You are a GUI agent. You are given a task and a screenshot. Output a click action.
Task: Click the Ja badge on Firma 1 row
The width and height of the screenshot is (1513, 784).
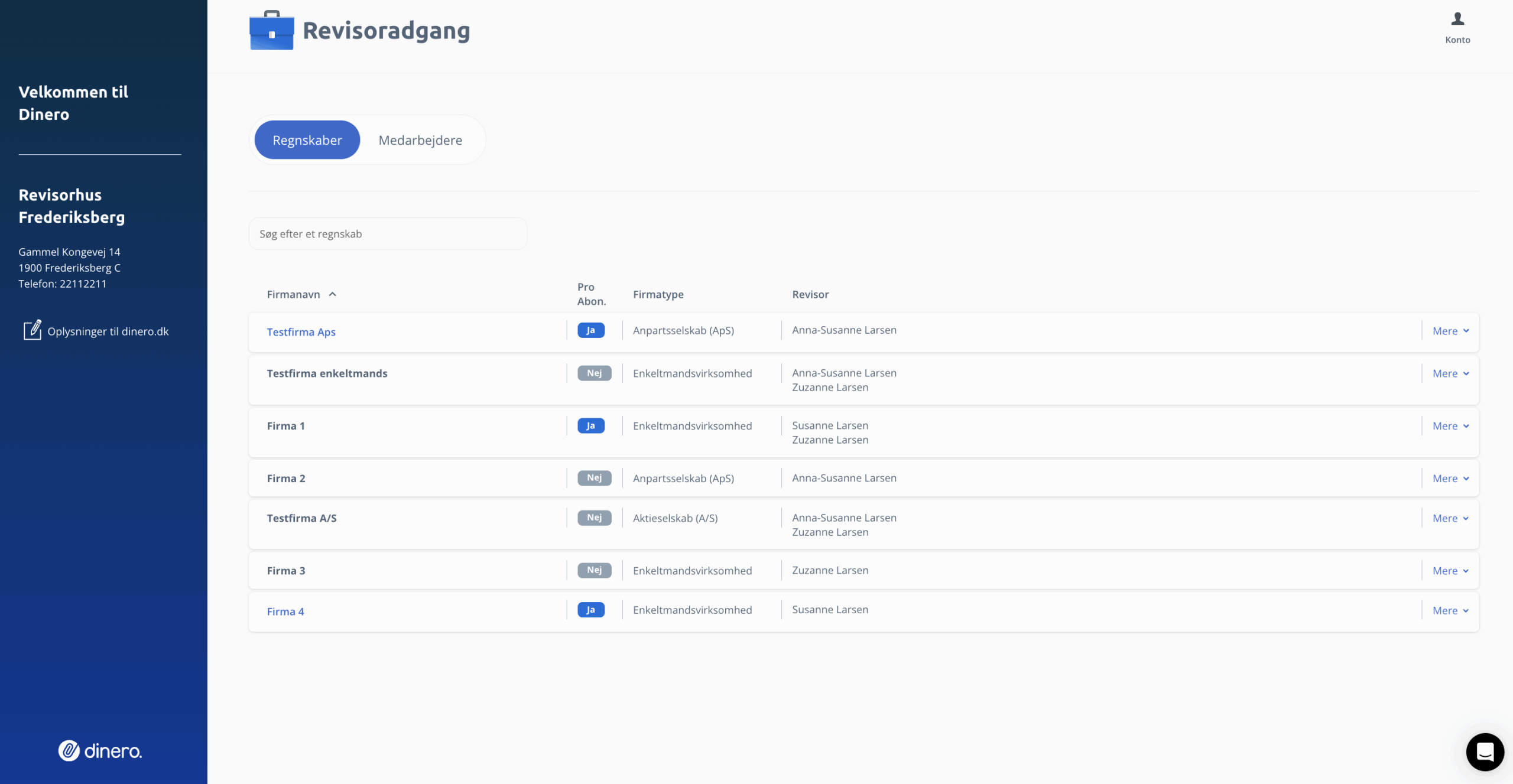pyautogui.click(x=590, y=425)
